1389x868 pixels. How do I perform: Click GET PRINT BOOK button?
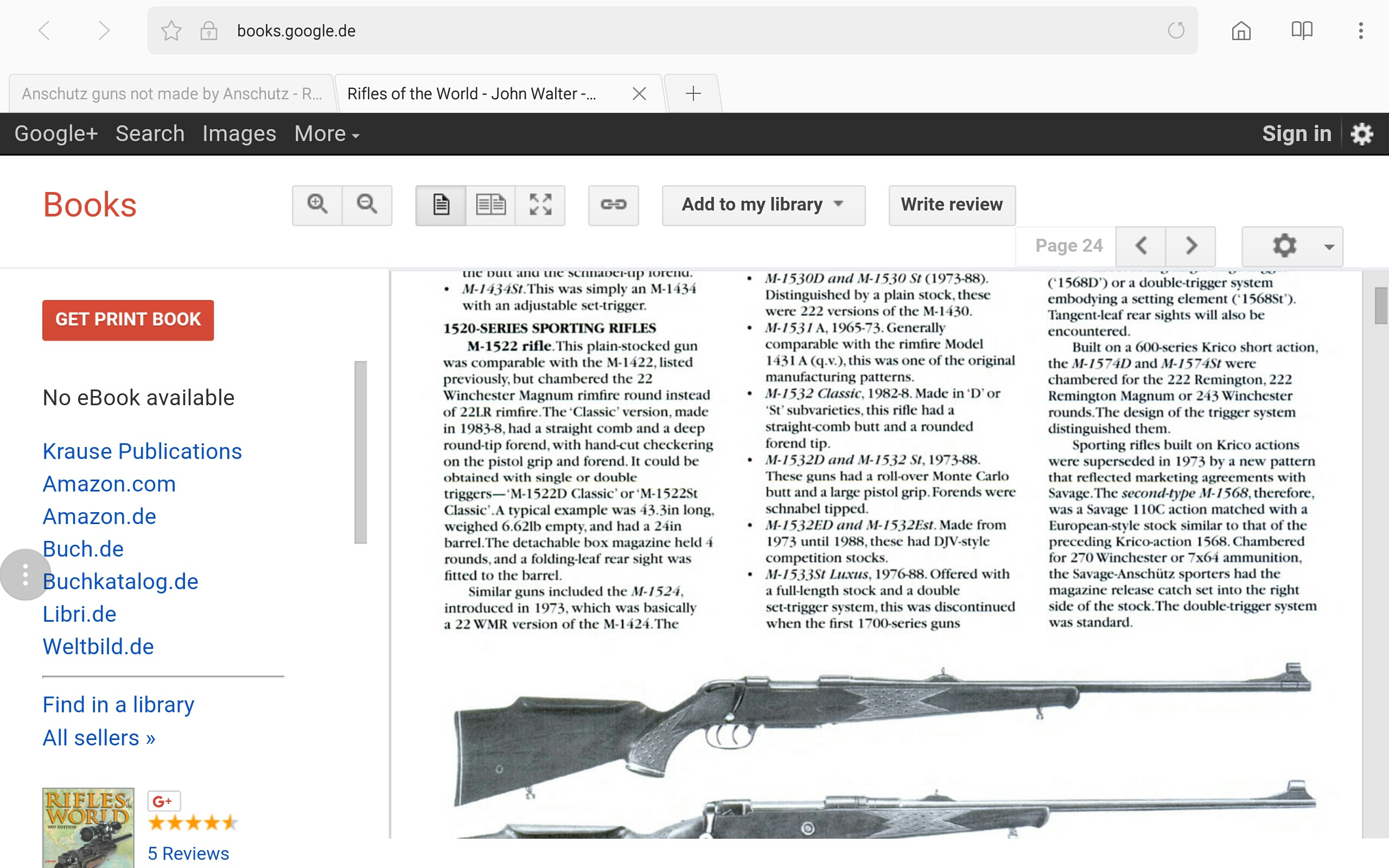click(x=128, y=320)
